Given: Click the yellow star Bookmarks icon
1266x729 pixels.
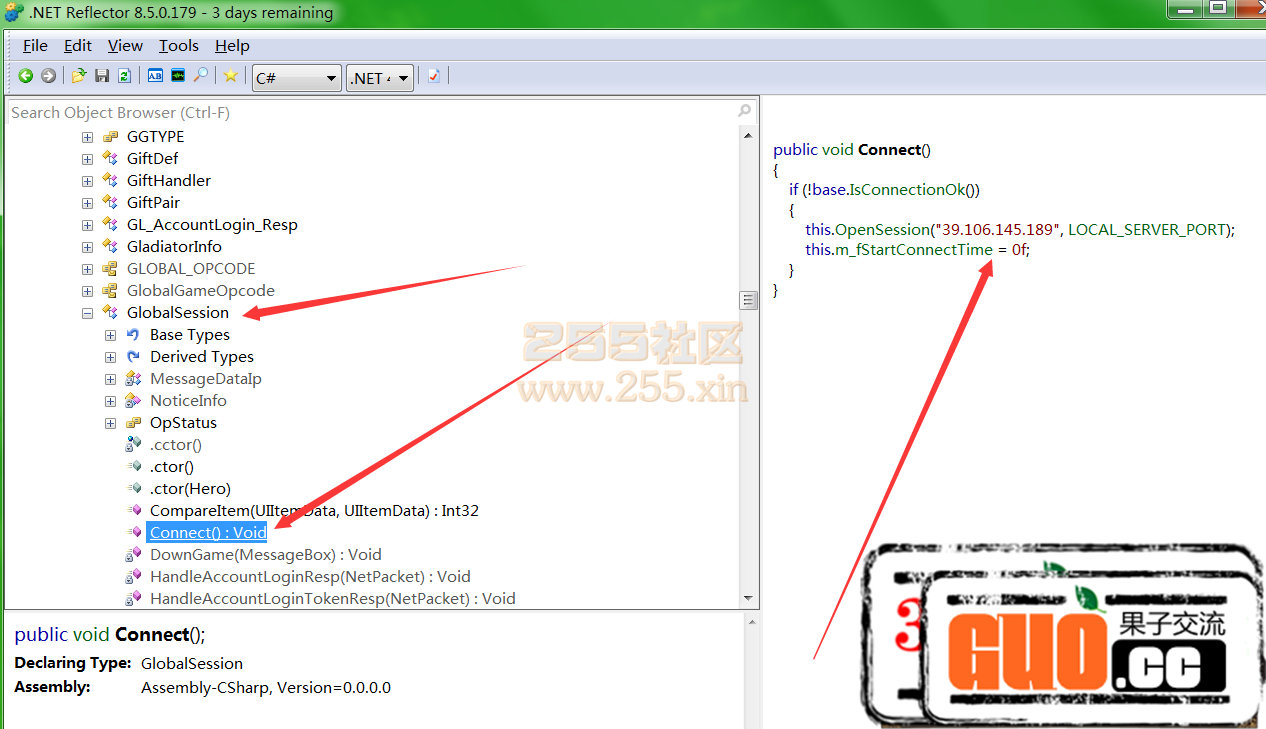Looking at the screenshot, I should coord(231,76).
